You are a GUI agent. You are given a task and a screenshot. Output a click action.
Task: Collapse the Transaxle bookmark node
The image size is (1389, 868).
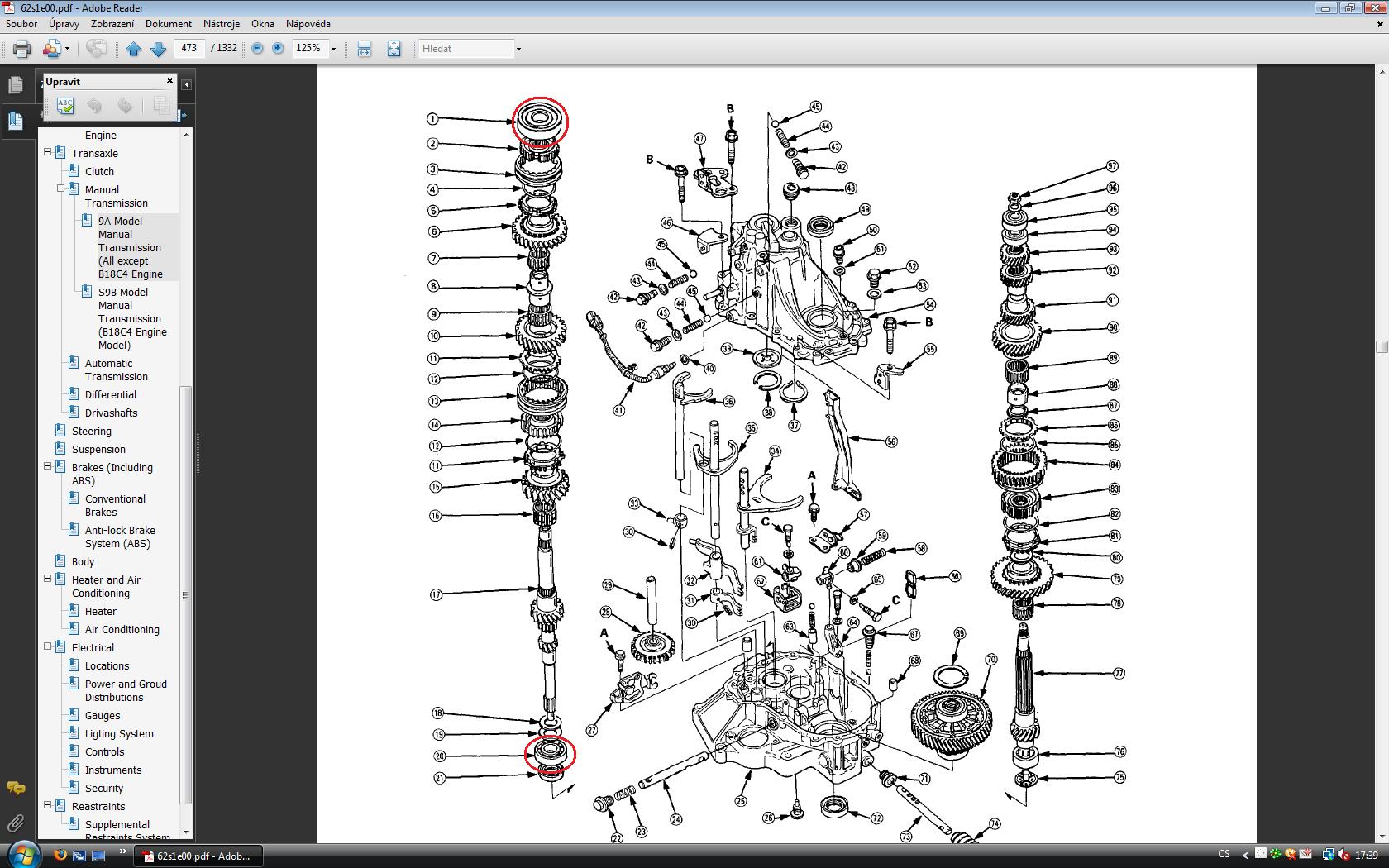point(48,153)
